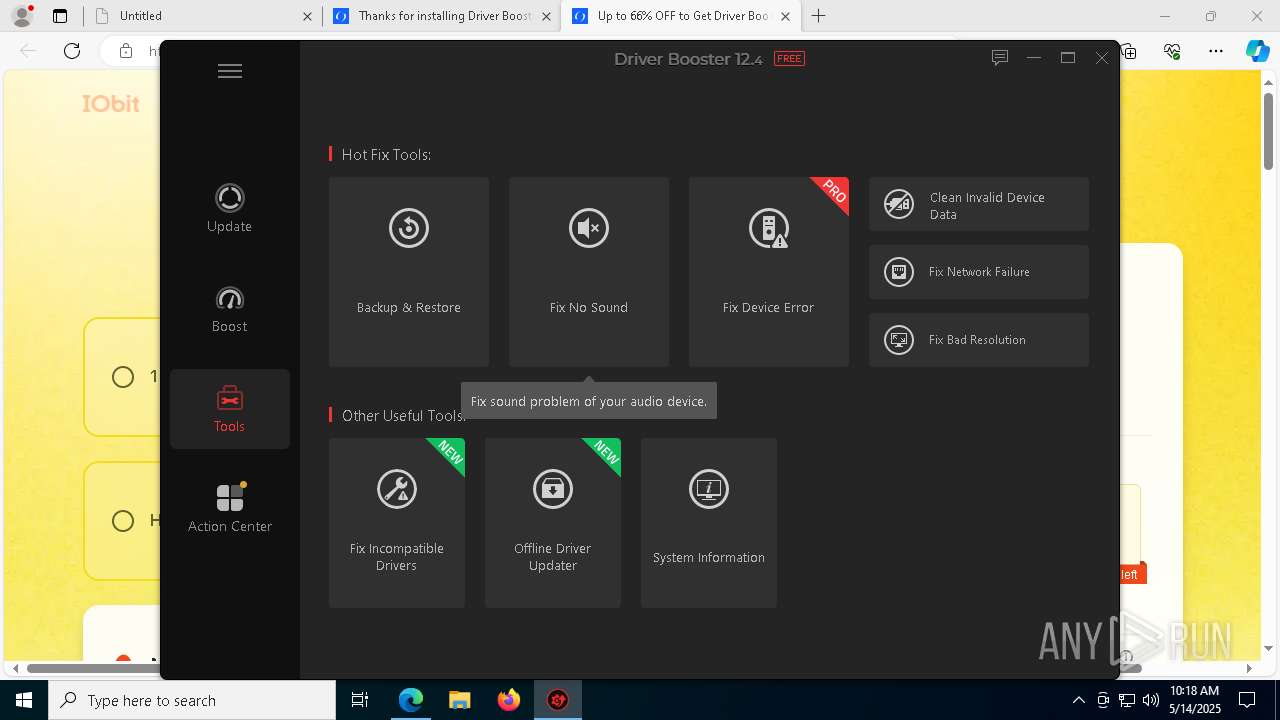This screenshot has width=1280, height=720.
Task: Open Offline Driver Updater tool
Action: 553,523
